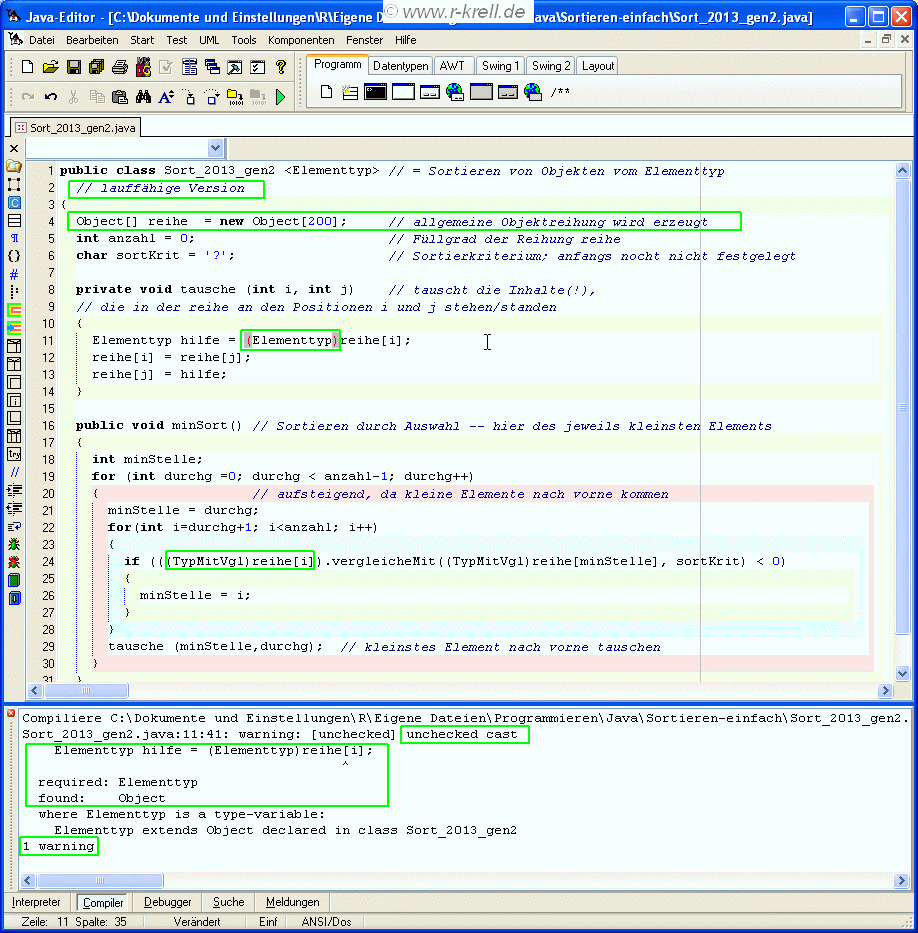Close the editor pane with X sidebar icon
This screenshot has height=933, width=918.
click(x=14, y=148)
